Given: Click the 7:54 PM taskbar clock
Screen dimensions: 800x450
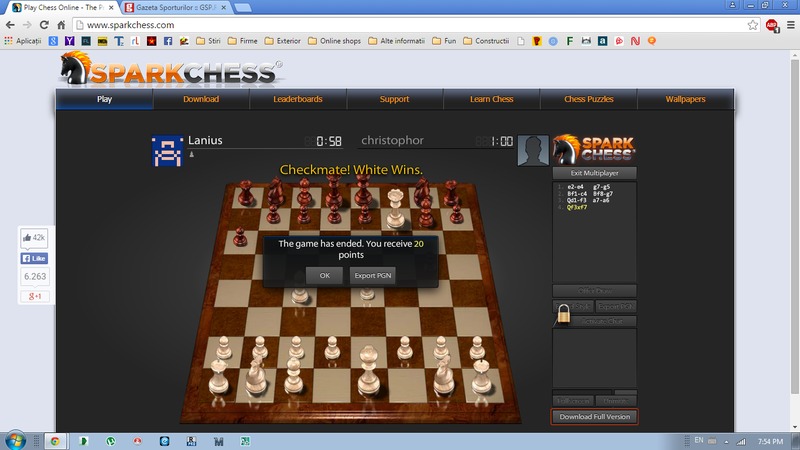Looking at the screenshot, I should (x=770, y=441).
